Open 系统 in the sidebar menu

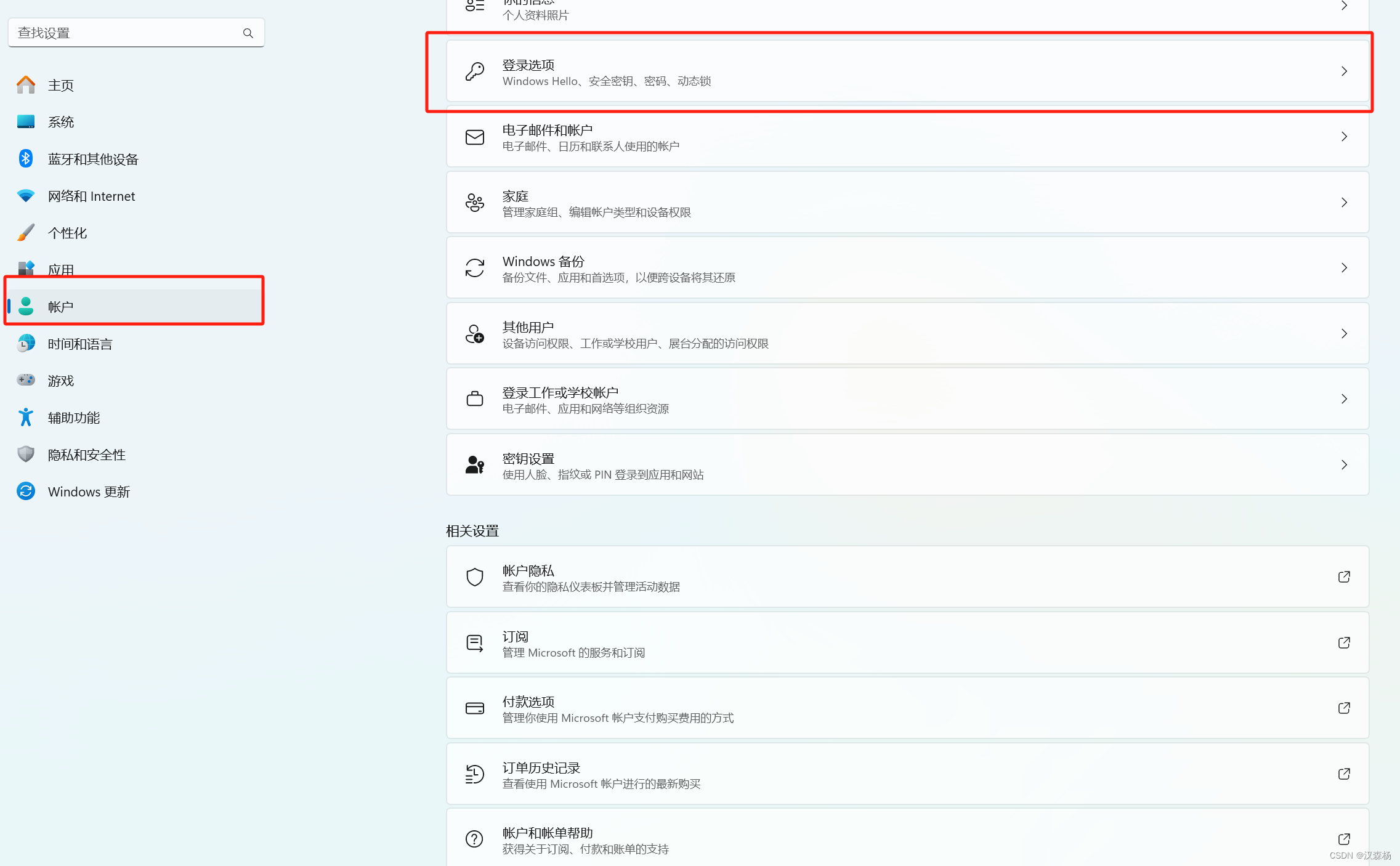tap(60, 122)
